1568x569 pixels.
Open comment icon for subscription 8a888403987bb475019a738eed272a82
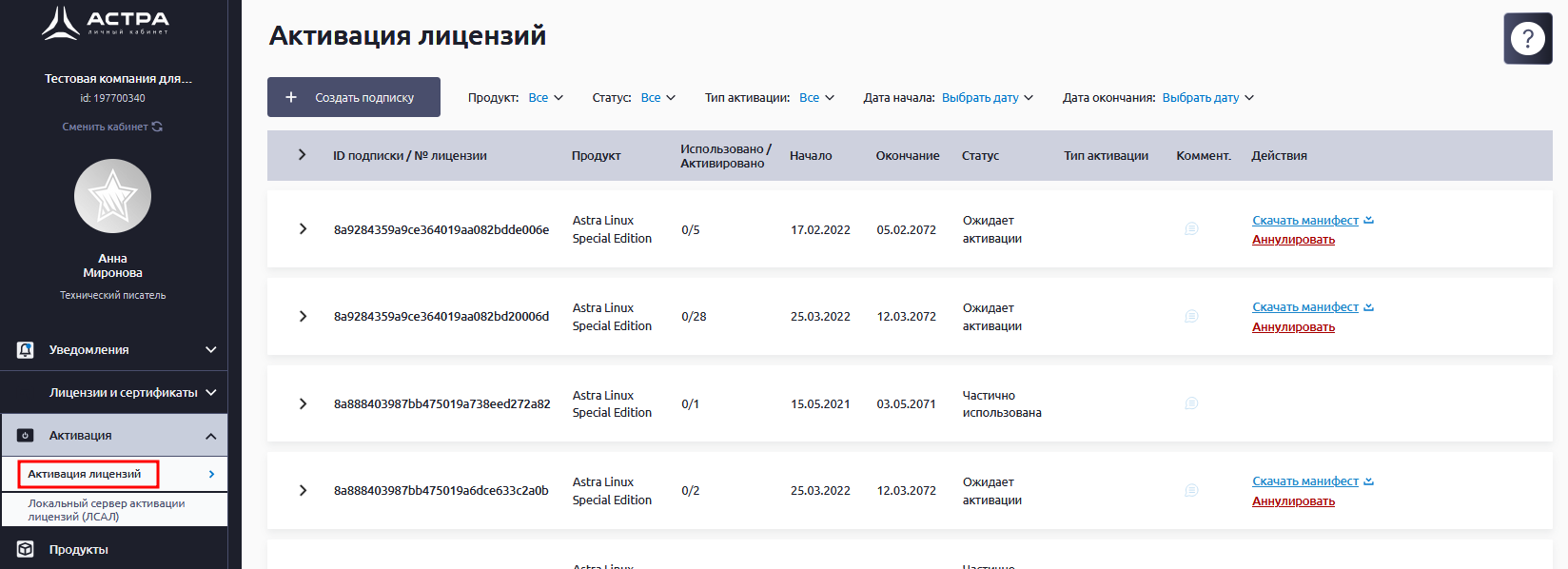1191,403
